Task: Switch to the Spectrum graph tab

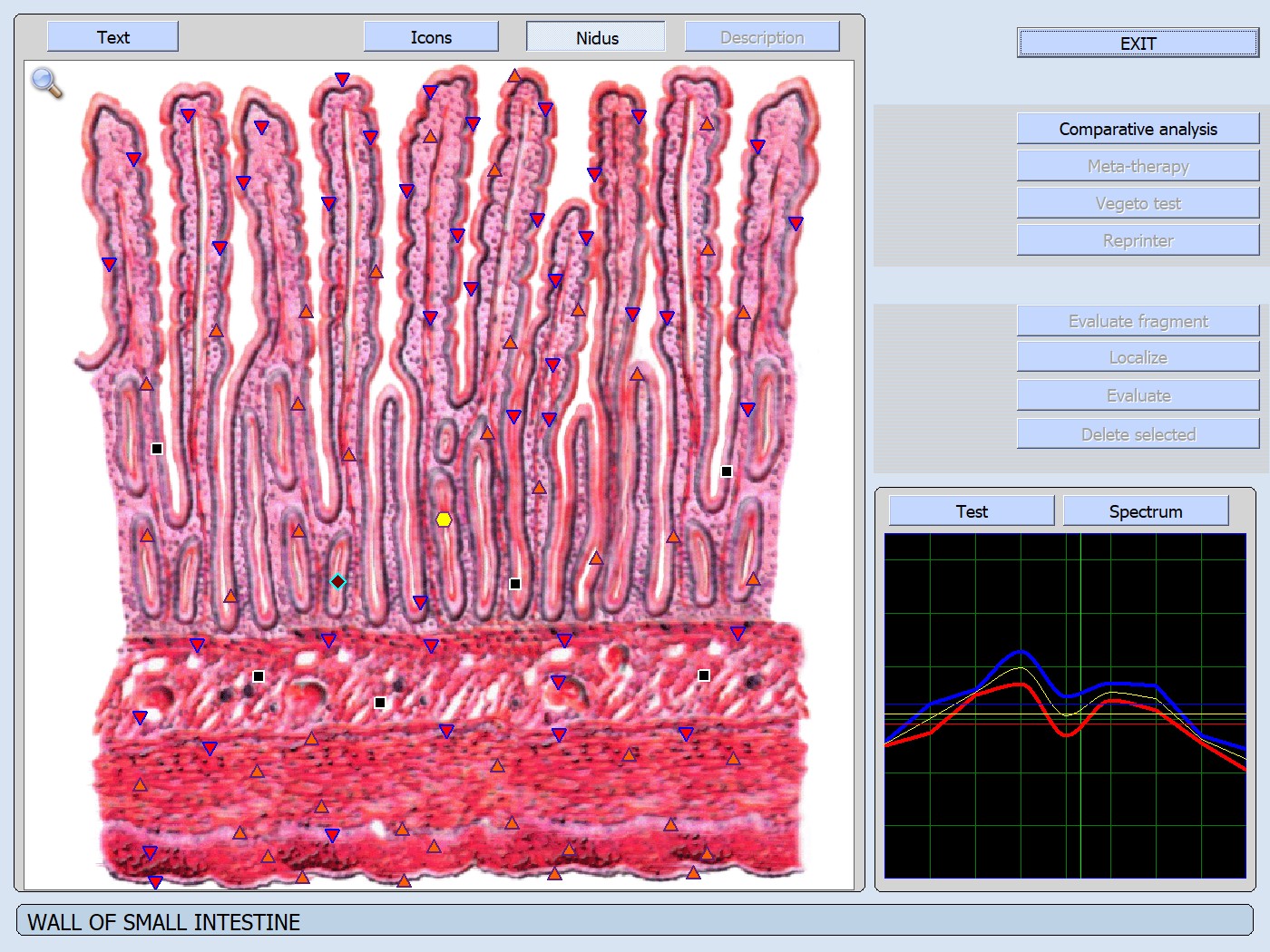Action: coord(1146,511)
